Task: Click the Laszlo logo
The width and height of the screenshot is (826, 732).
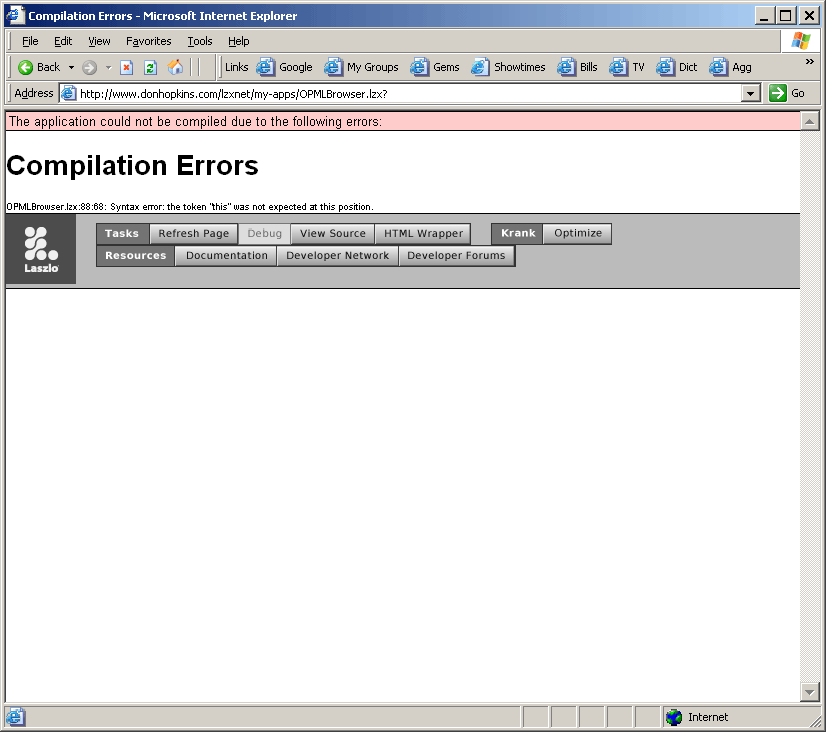Action: [x=41, y=249]
